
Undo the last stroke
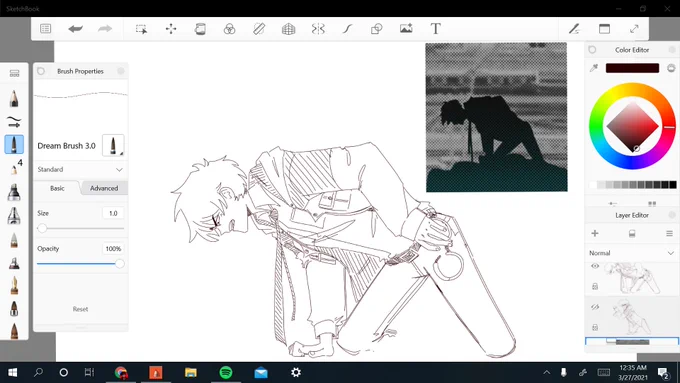[75, 29]
